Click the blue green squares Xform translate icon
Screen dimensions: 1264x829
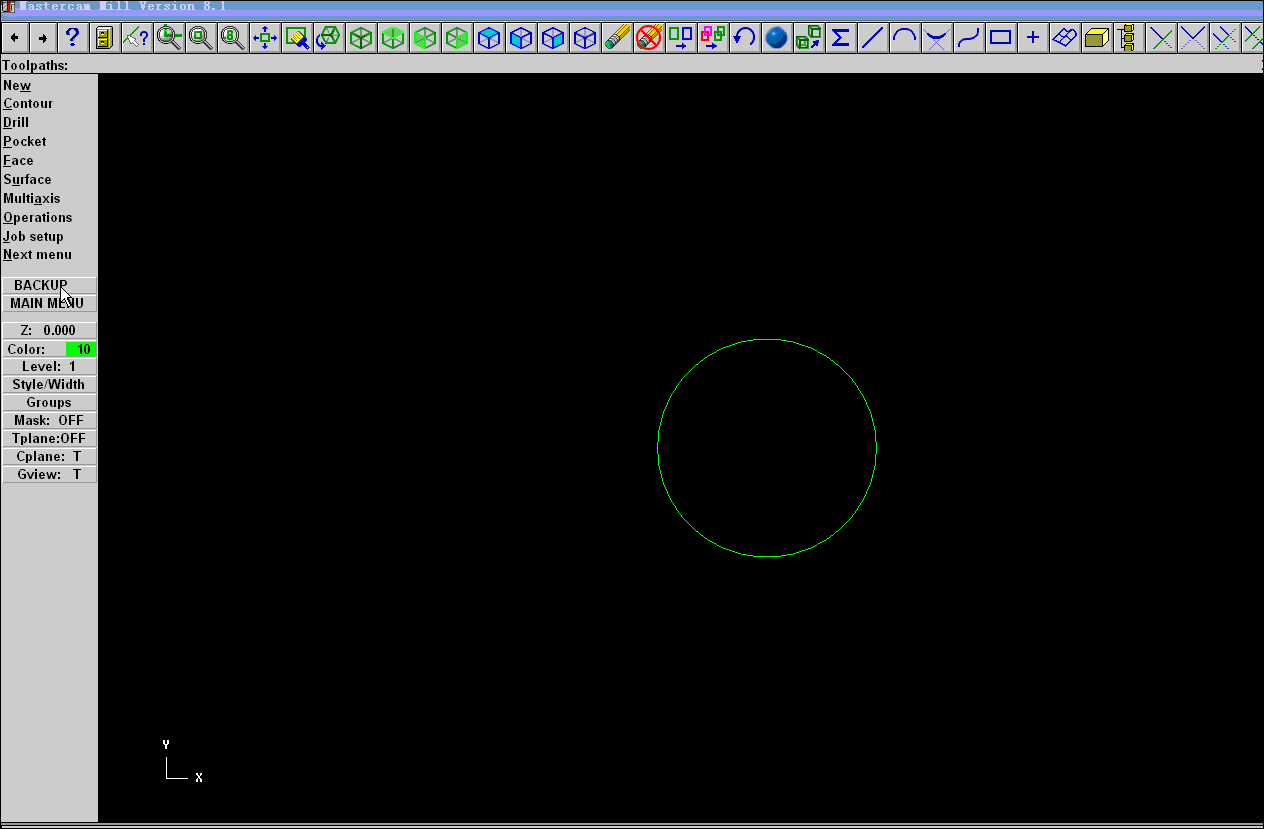(x=680, y=38)
